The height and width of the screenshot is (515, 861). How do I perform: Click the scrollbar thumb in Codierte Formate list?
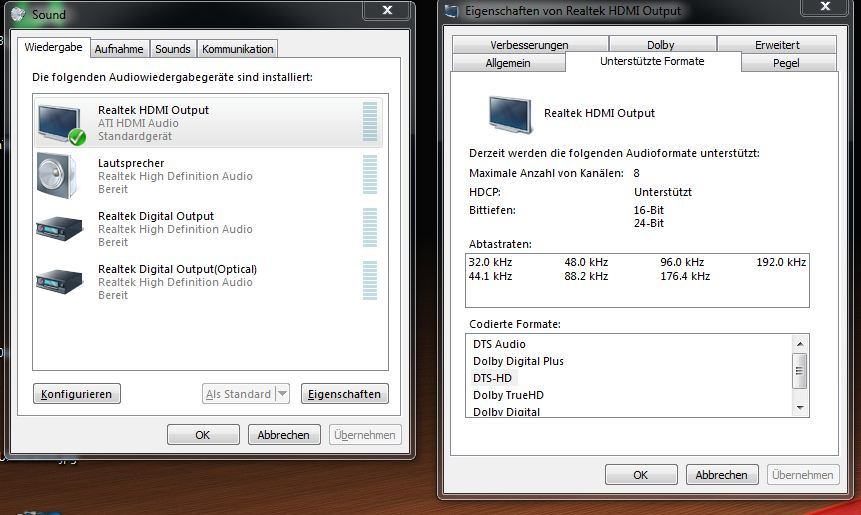tap(800, 371)
